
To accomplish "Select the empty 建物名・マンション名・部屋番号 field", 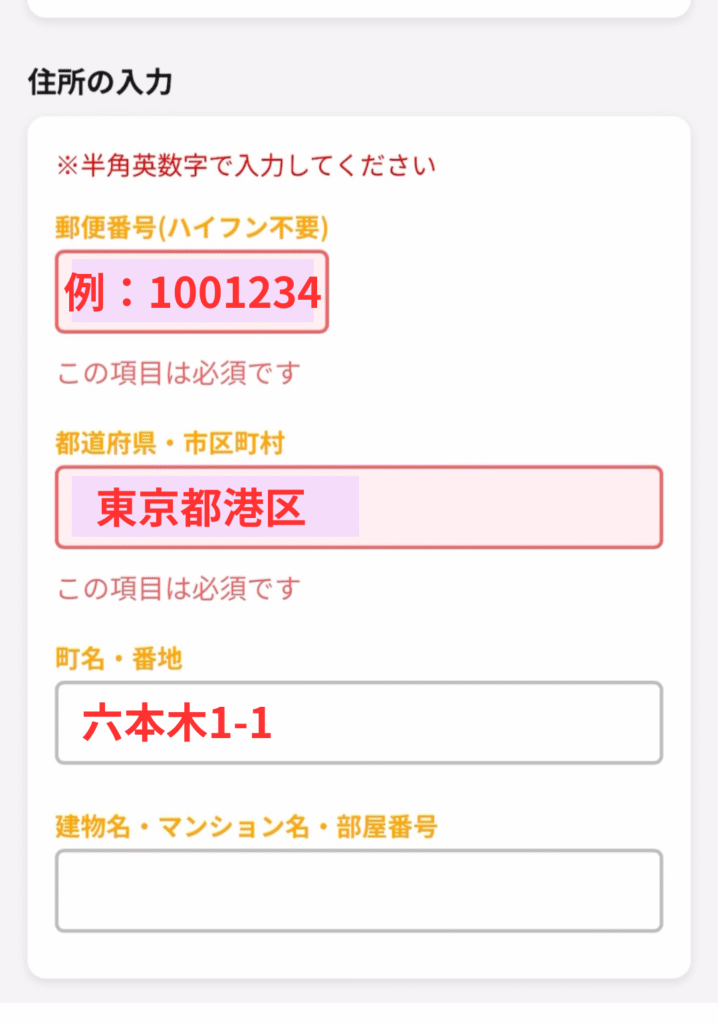I will [358, 890].
